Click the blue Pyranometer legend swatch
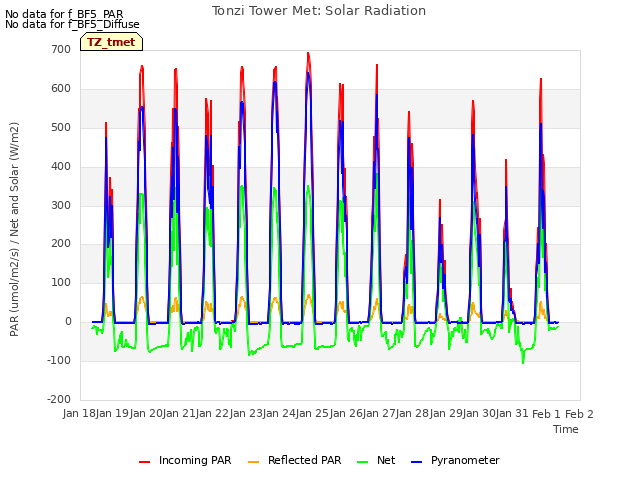This screenshot has width=640, height=480. pos(416,462)
